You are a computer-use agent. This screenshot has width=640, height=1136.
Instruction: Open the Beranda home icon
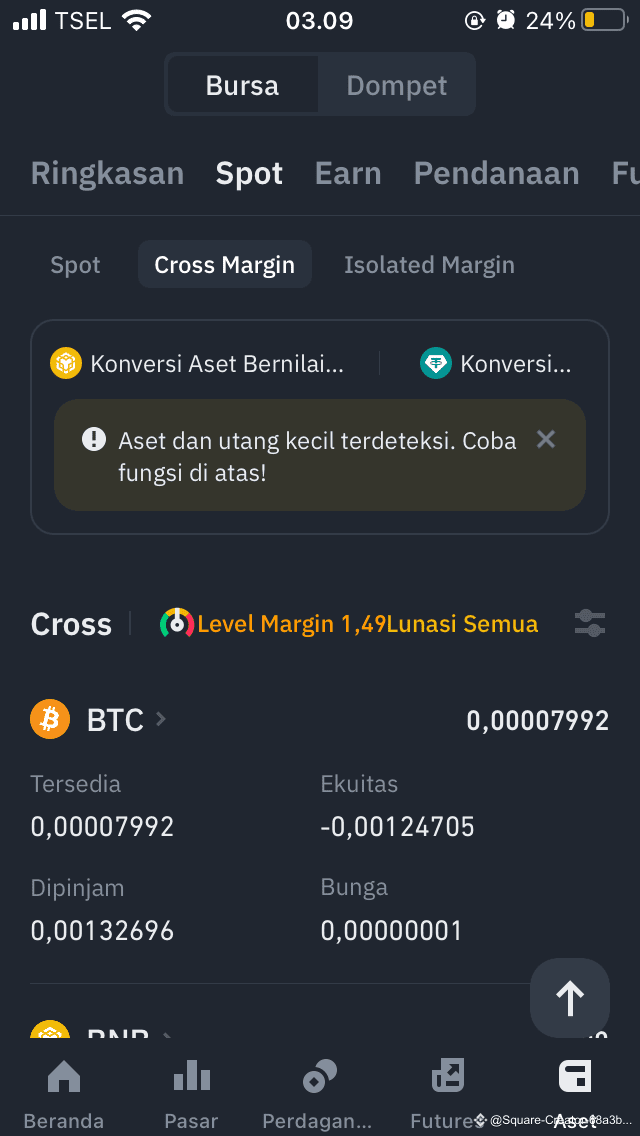(x=64, y=1075)
